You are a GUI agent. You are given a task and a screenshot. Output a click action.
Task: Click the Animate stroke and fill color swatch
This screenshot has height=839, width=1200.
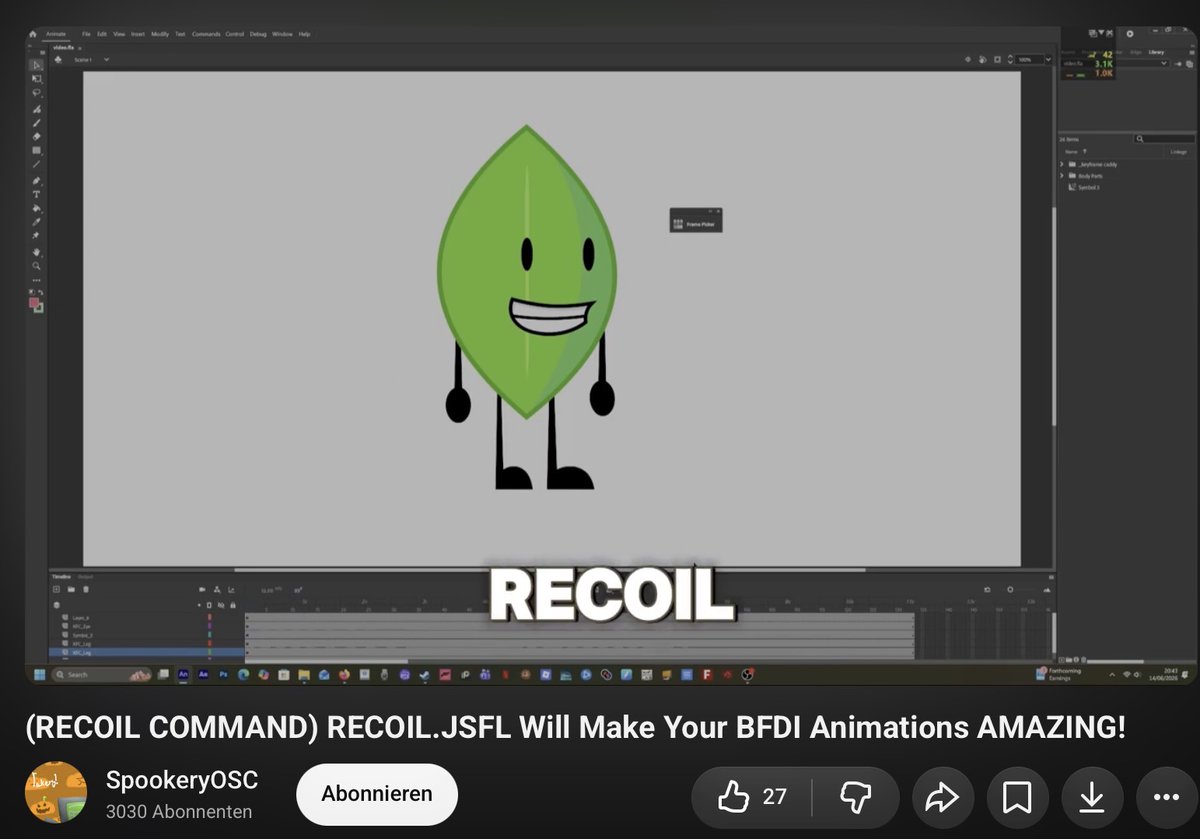[x=36, y=303]
